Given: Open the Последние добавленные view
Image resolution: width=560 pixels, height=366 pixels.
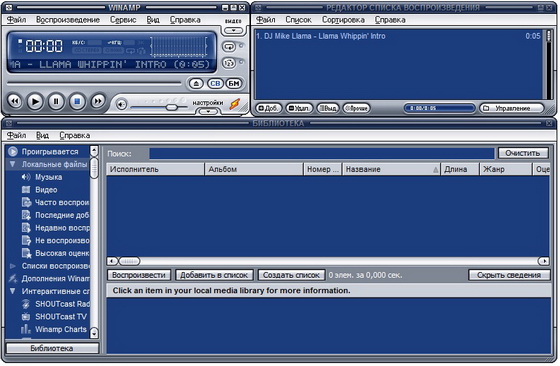Looking at the screenshot, I should pyautogui.click(x=55, y=215).
